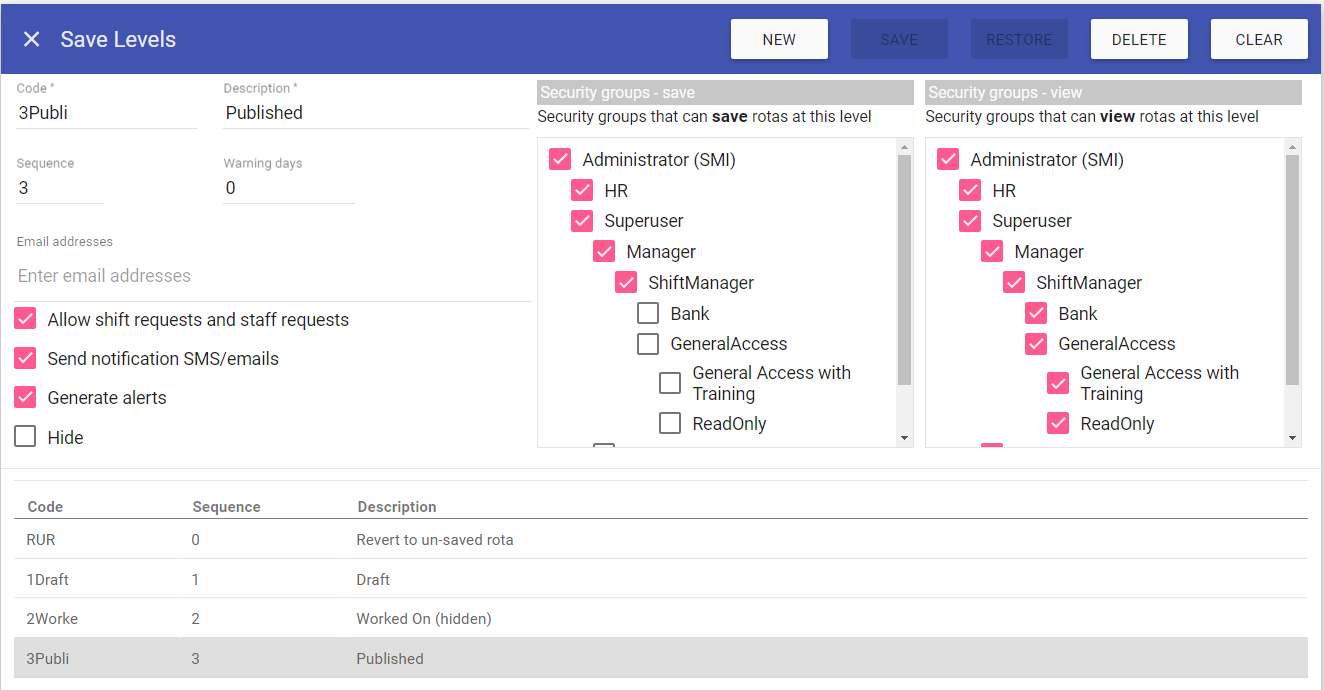Close the Save Levels dialog with X
Image resolution: width=1324 pixels, height=690 pixels.
click(32, 39)
